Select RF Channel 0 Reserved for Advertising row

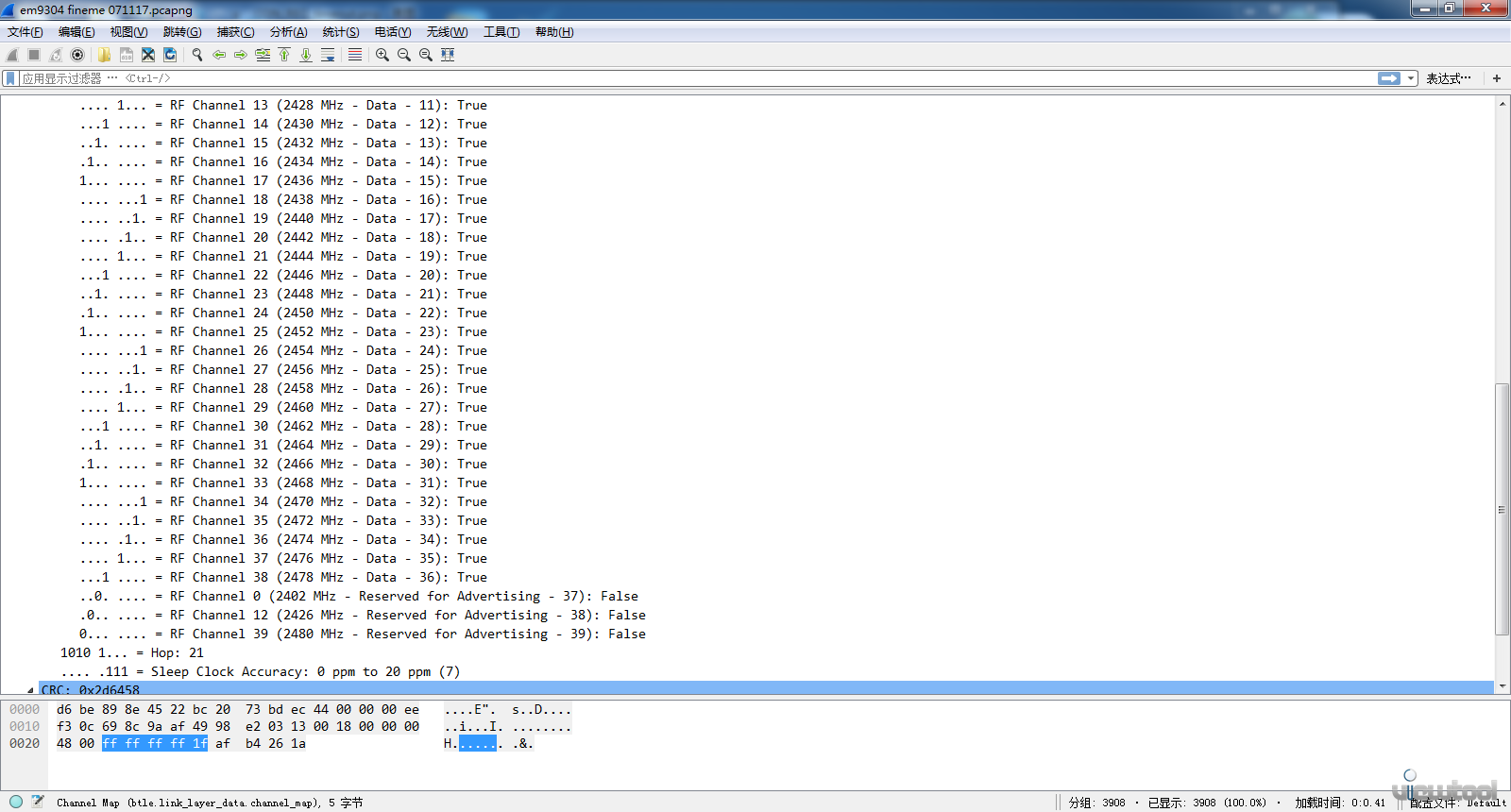(359, 596)
